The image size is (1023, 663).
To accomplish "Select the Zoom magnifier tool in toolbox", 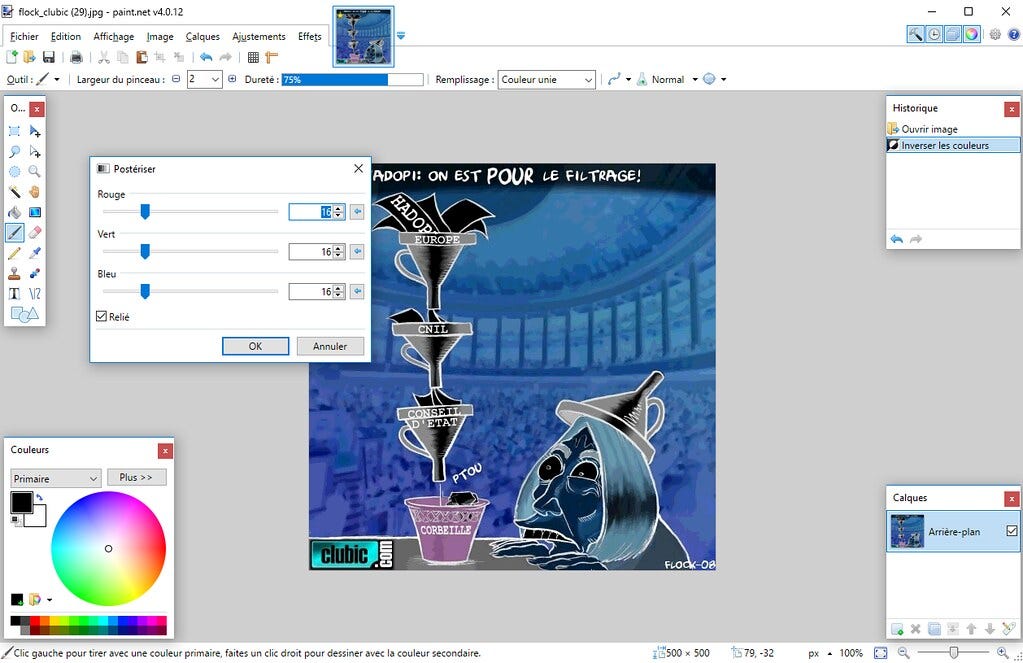I will [x=35, y=172].
